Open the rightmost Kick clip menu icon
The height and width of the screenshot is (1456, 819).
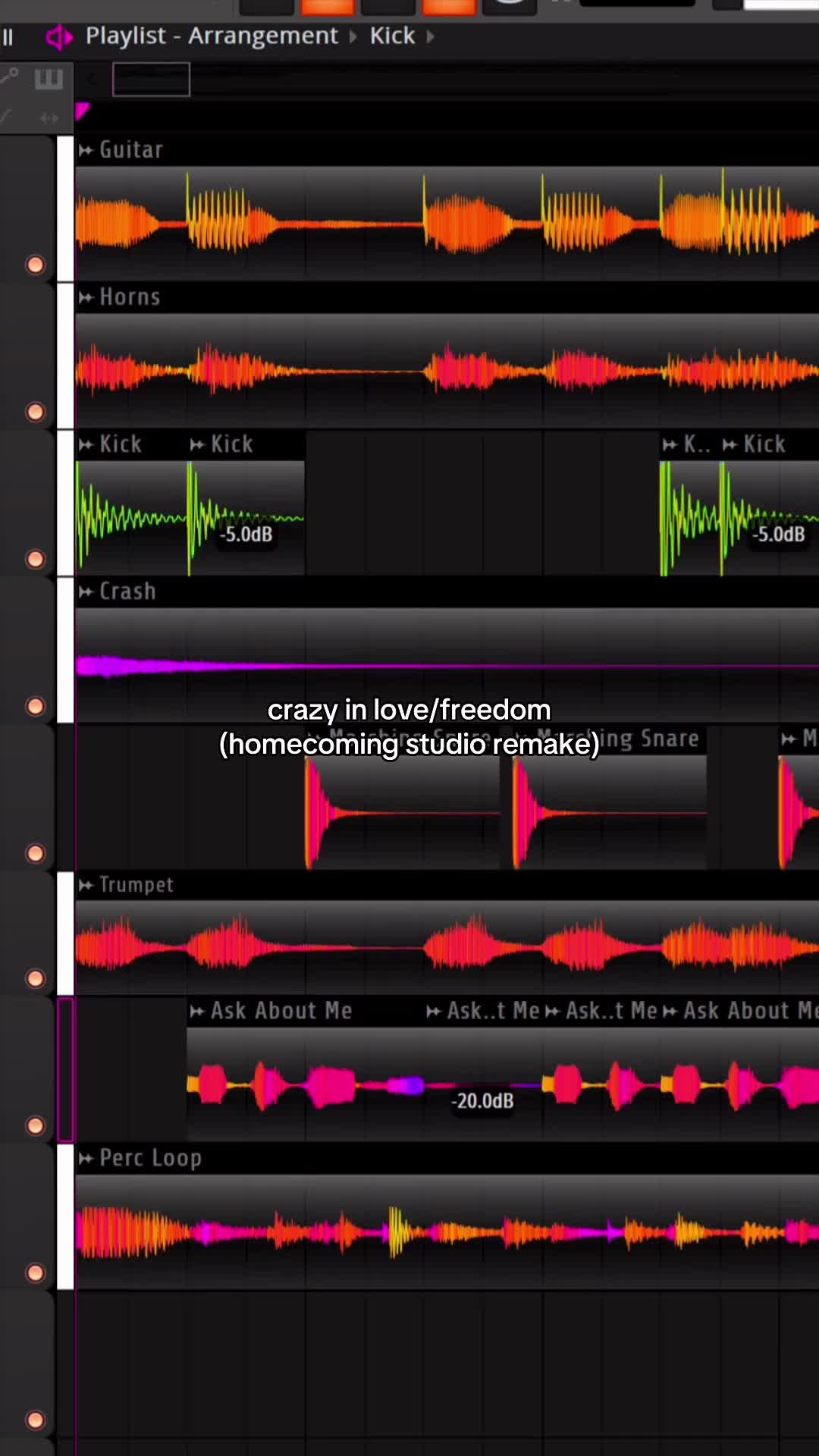730,444
